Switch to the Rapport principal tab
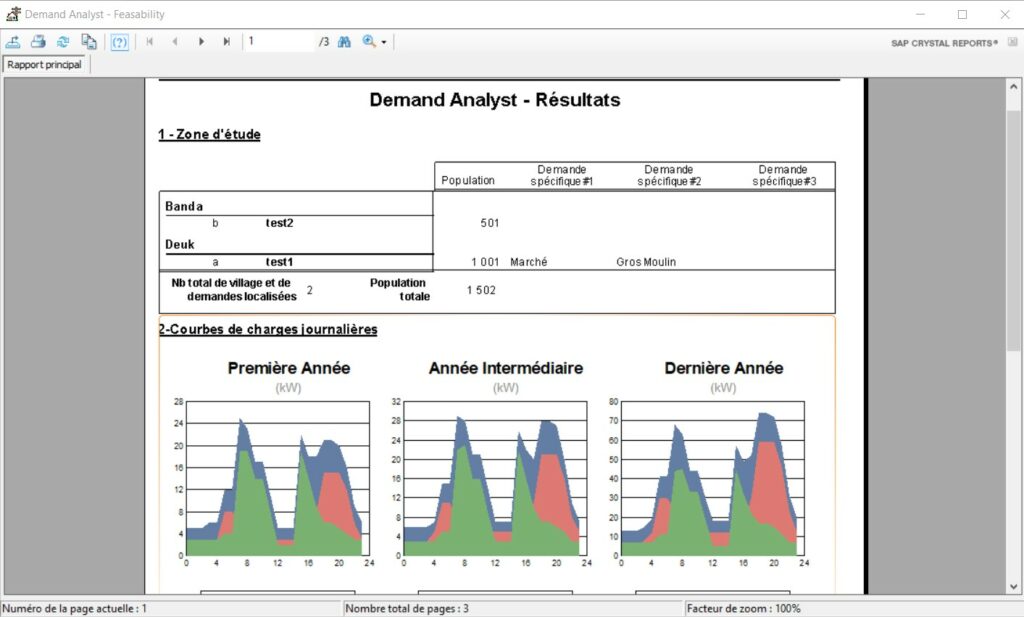The width and height of the screenshot is (1024, 617). (44, 63)
